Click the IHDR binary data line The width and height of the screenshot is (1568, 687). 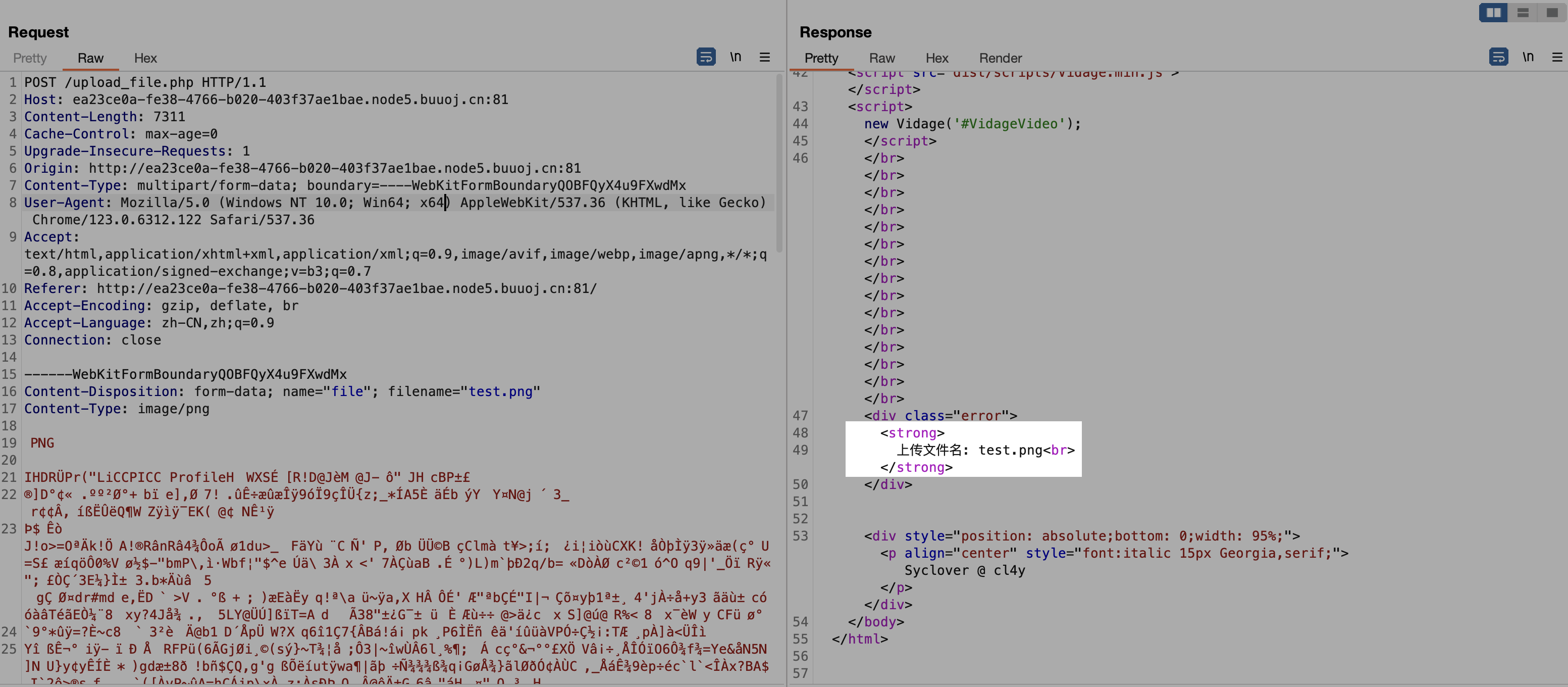[247, 477]
